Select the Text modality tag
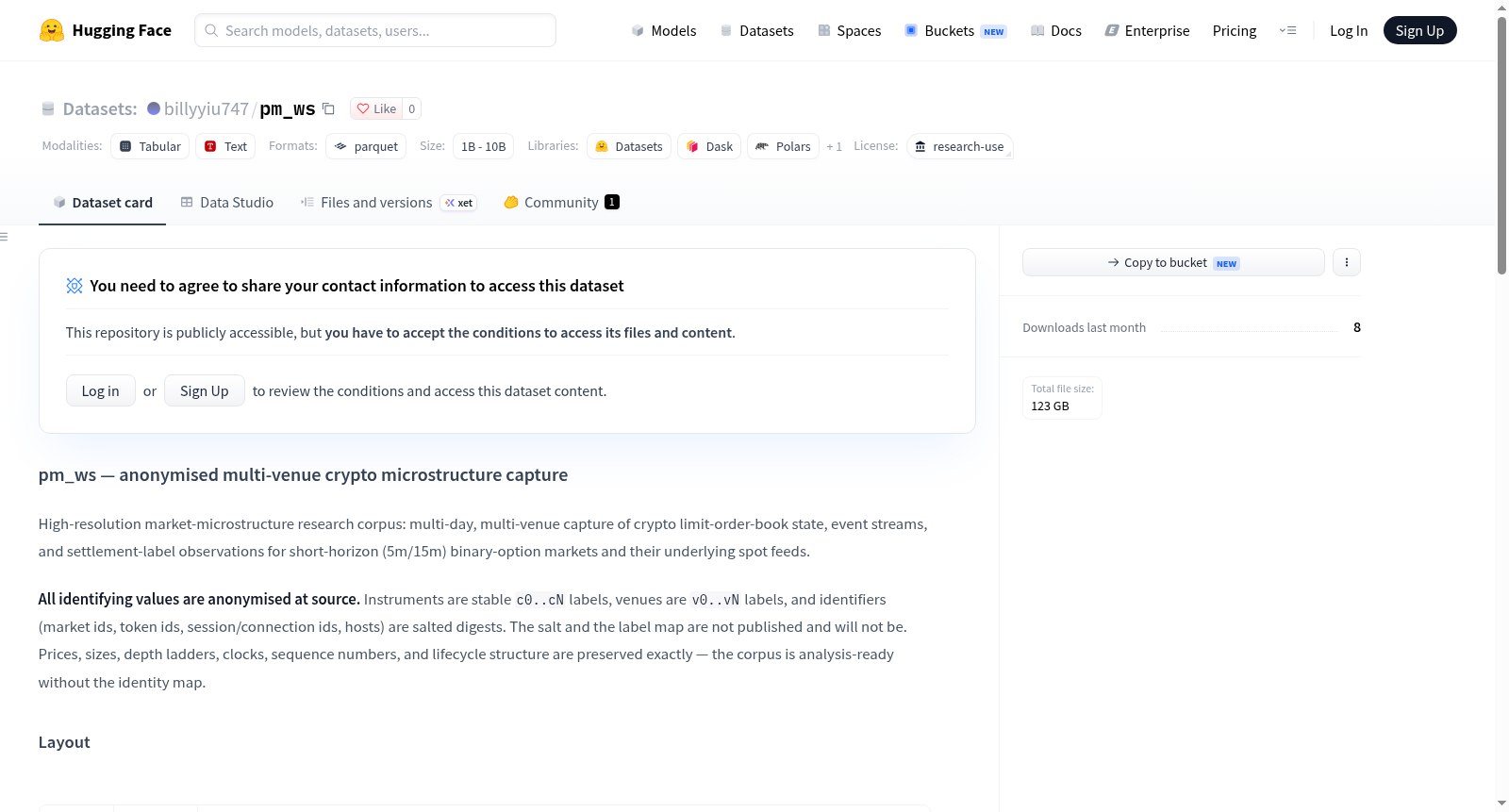 pos(225,146)
